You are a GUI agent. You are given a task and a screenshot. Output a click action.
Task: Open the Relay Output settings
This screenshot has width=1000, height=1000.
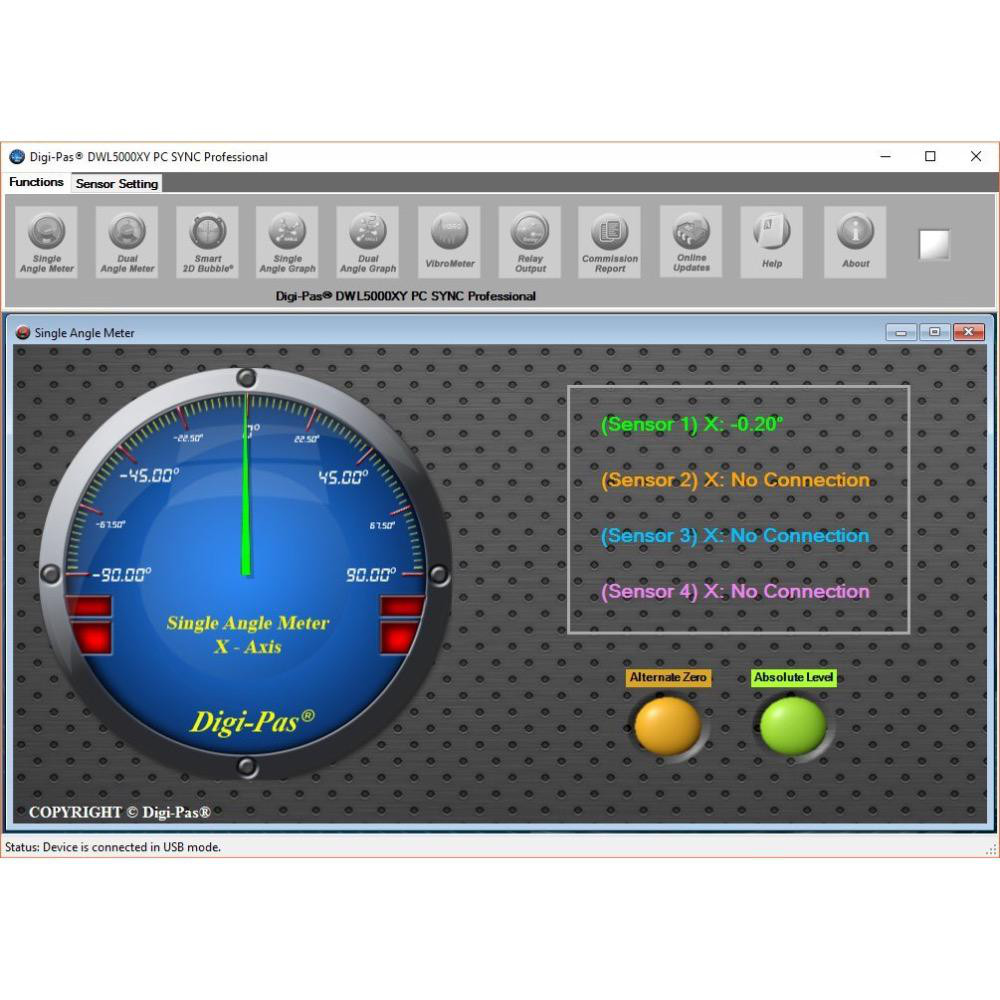[x=529, y=241]
